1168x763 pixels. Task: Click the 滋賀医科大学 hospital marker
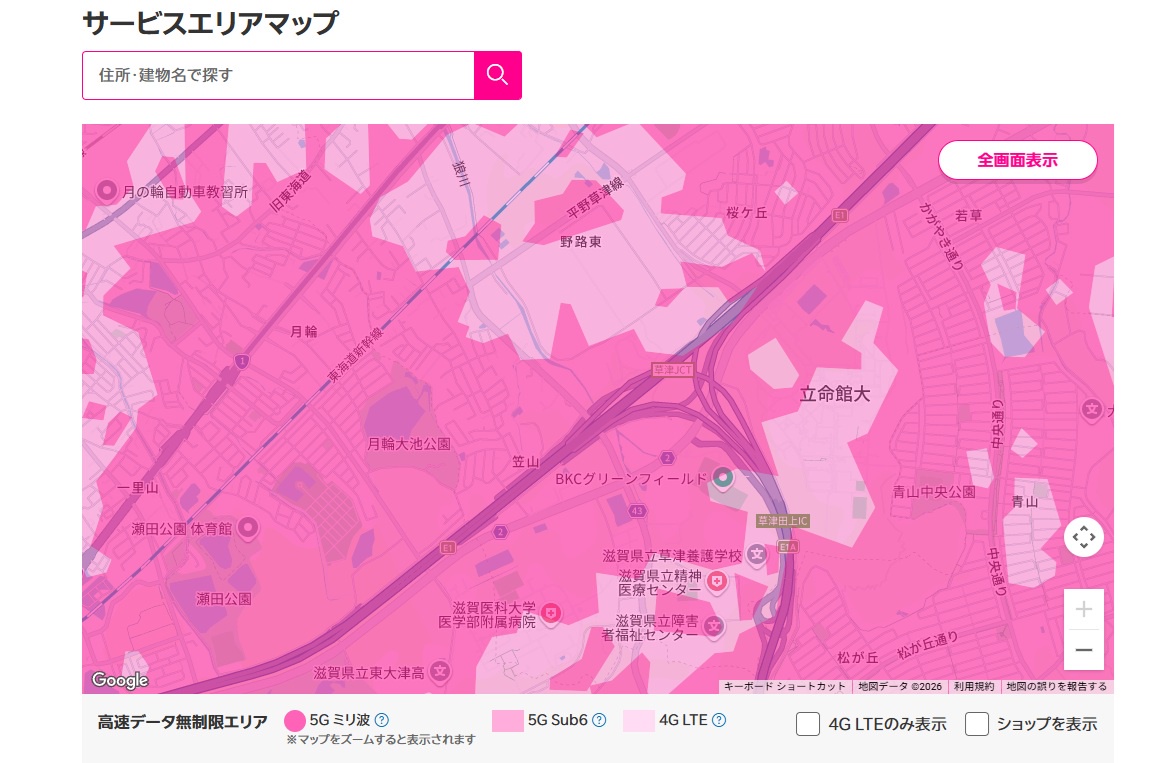(551, 612)
